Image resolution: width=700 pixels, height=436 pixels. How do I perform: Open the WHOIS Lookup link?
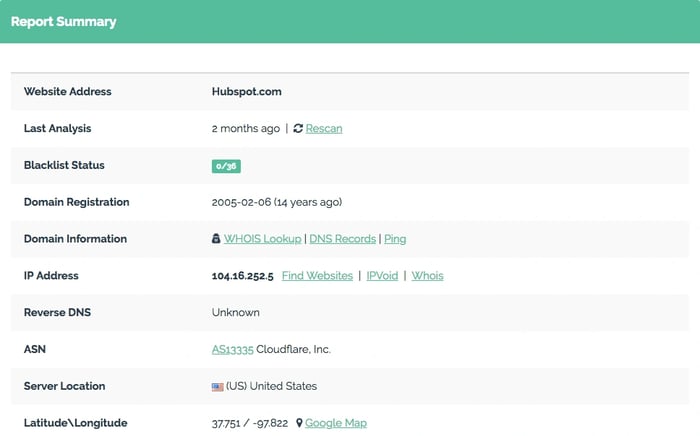262,239
